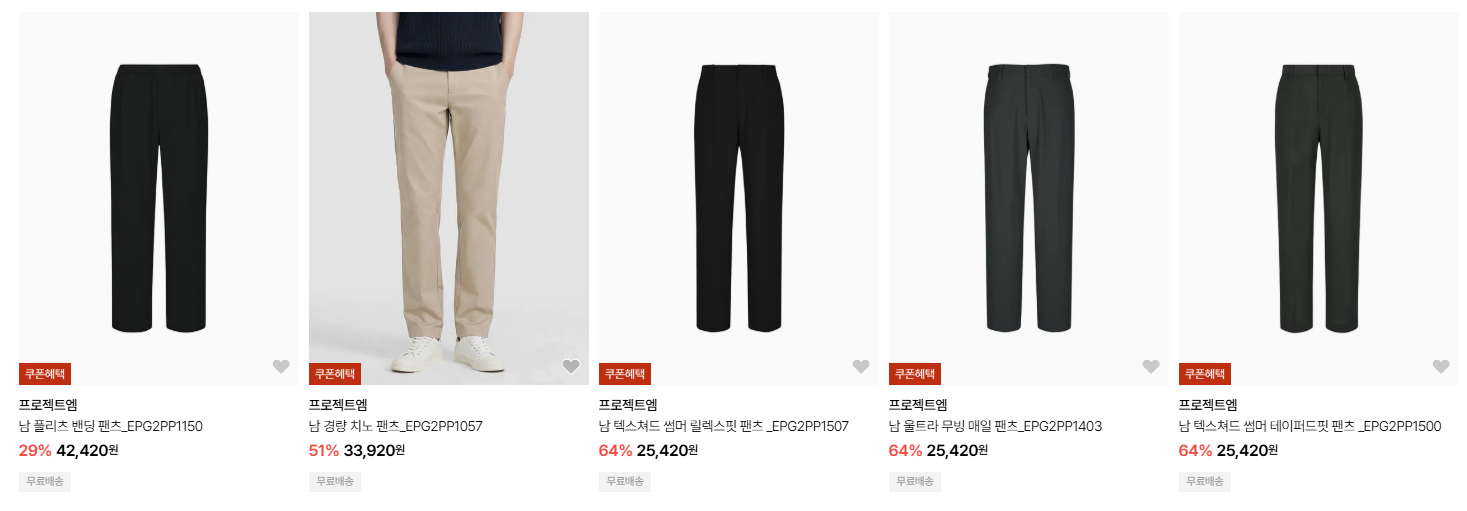
Task: Toggle wishlist heart on beige chino pants
Action: tap(571, 367)
